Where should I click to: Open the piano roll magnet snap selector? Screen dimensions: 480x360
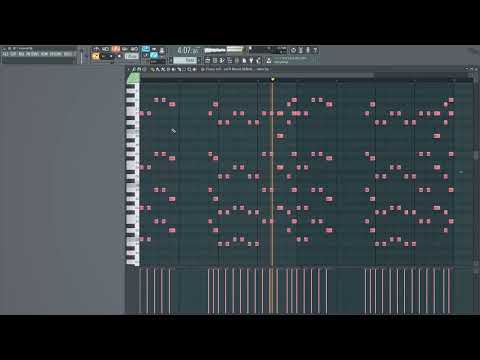pyautogui.click(x=139, y=69)
